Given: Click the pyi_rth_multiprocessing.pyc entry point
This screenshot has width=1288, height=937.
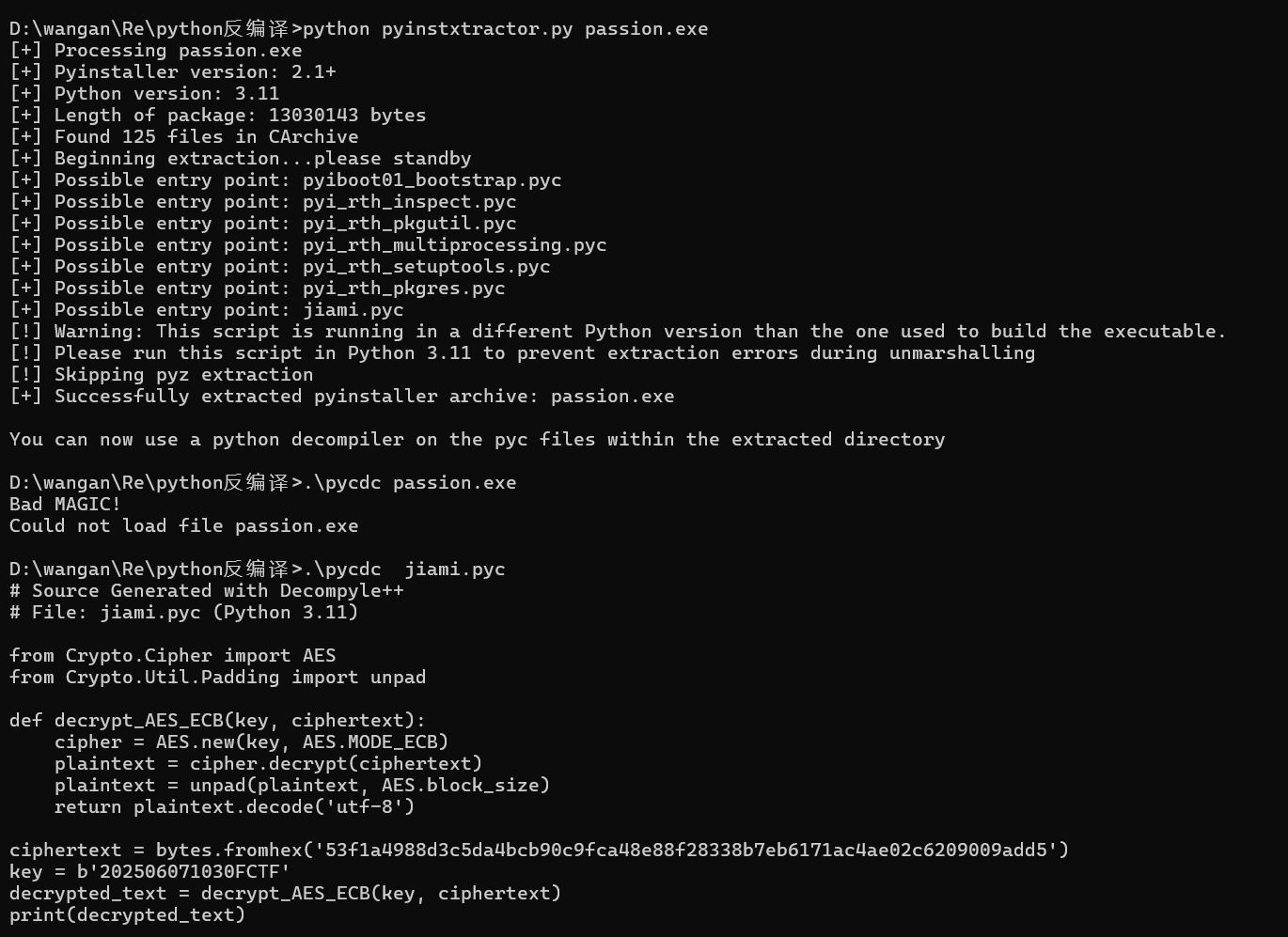Looking at the screenshot, I should click(x=454, y=244).
